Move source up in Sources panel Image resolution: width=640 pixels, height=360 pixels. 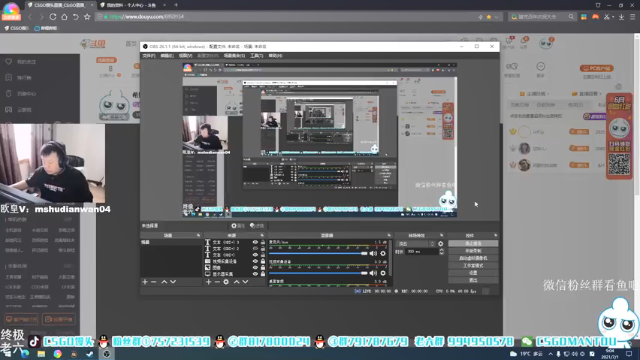click(236, 282)
